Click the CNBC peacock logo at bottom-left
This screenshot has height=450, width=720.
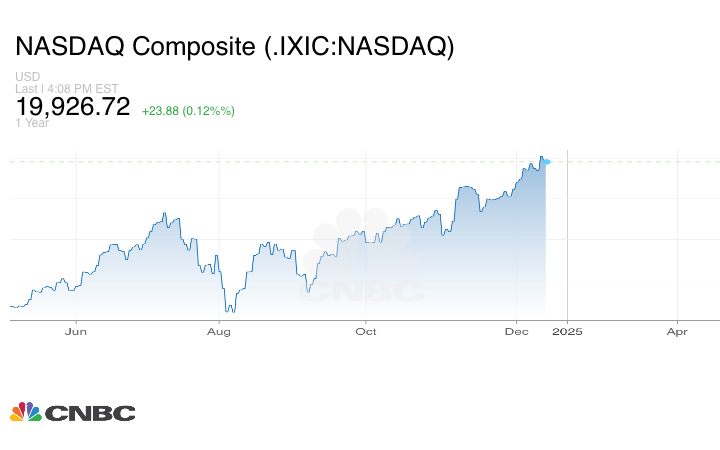point(26,412)
